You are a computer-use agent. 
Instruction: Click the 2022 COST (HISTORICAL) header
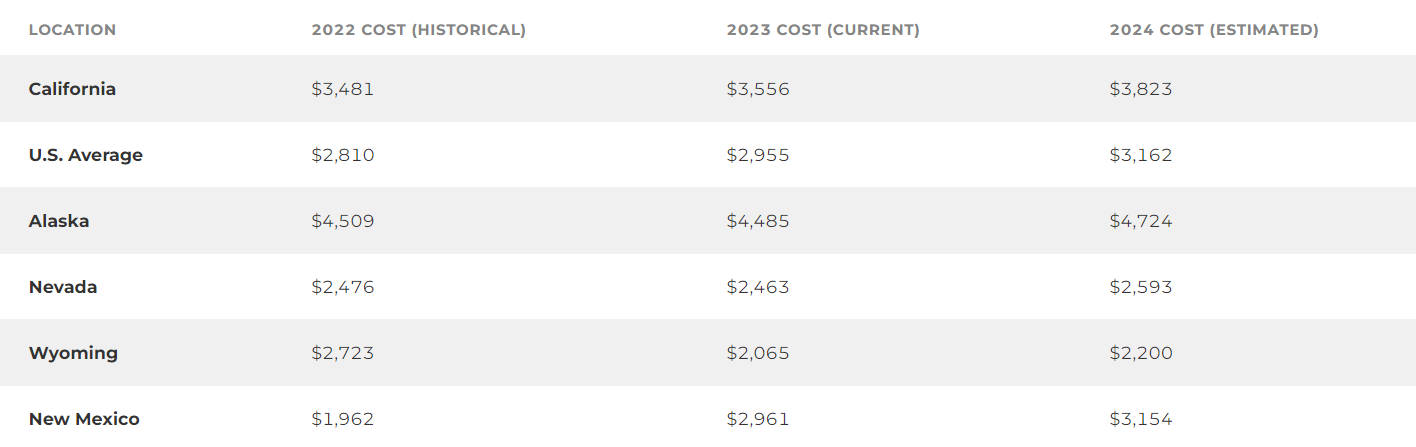418,30
